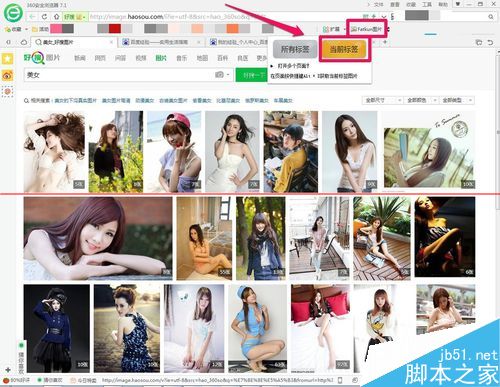Open the 工具 menu
Image resolution: width=500 pixels, height=387 pixels.
(x=427, y=4)
